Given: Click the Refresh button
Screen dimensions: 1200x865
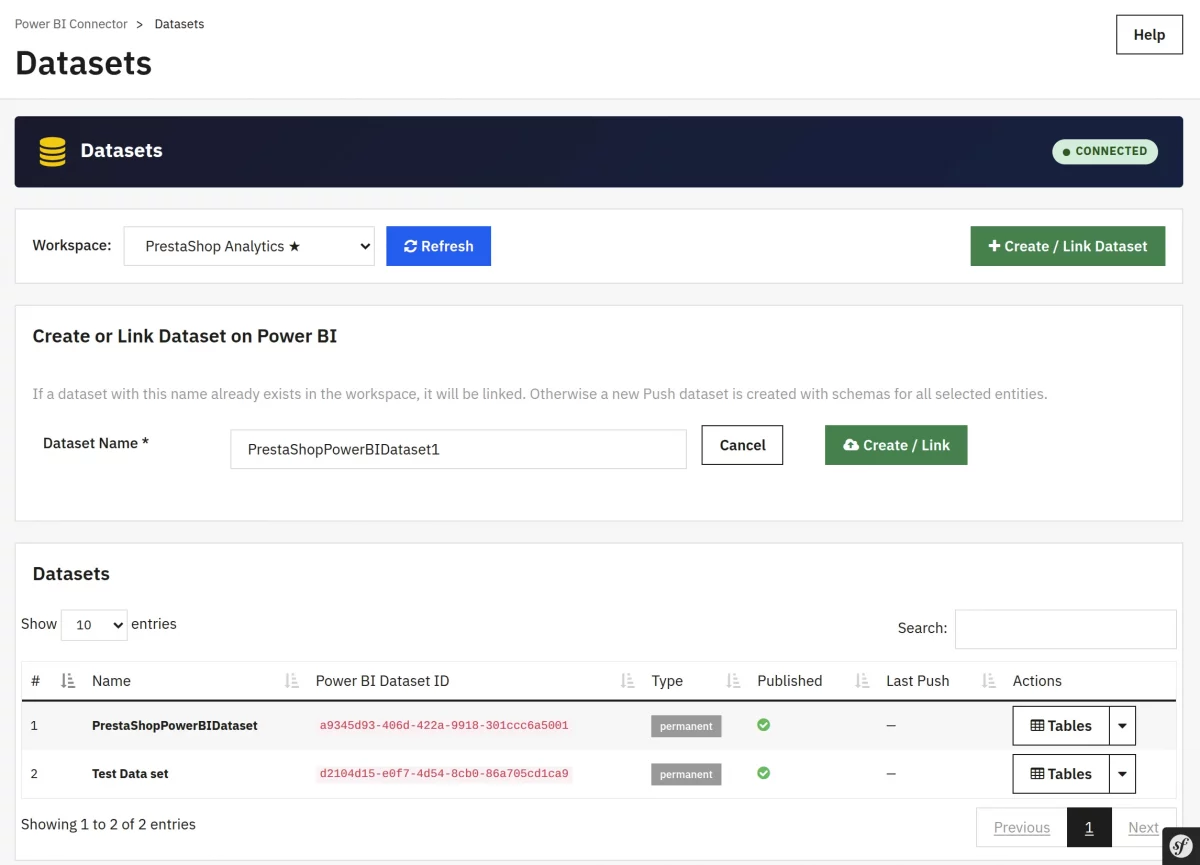Looking at the screenshot, I should pos(438,246).
